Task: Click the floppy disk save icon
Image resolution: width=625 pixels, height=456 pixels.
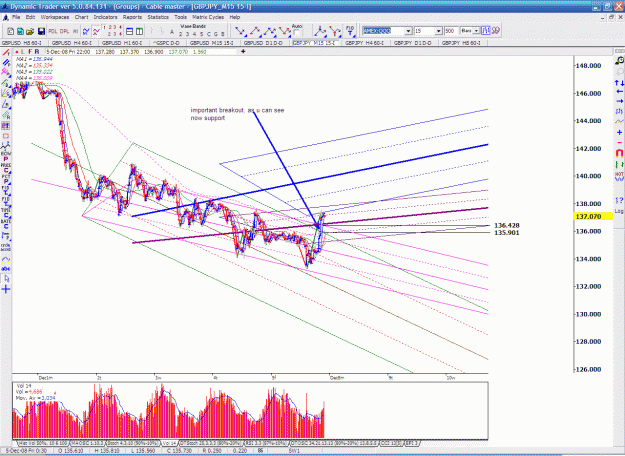Action: 41,31
